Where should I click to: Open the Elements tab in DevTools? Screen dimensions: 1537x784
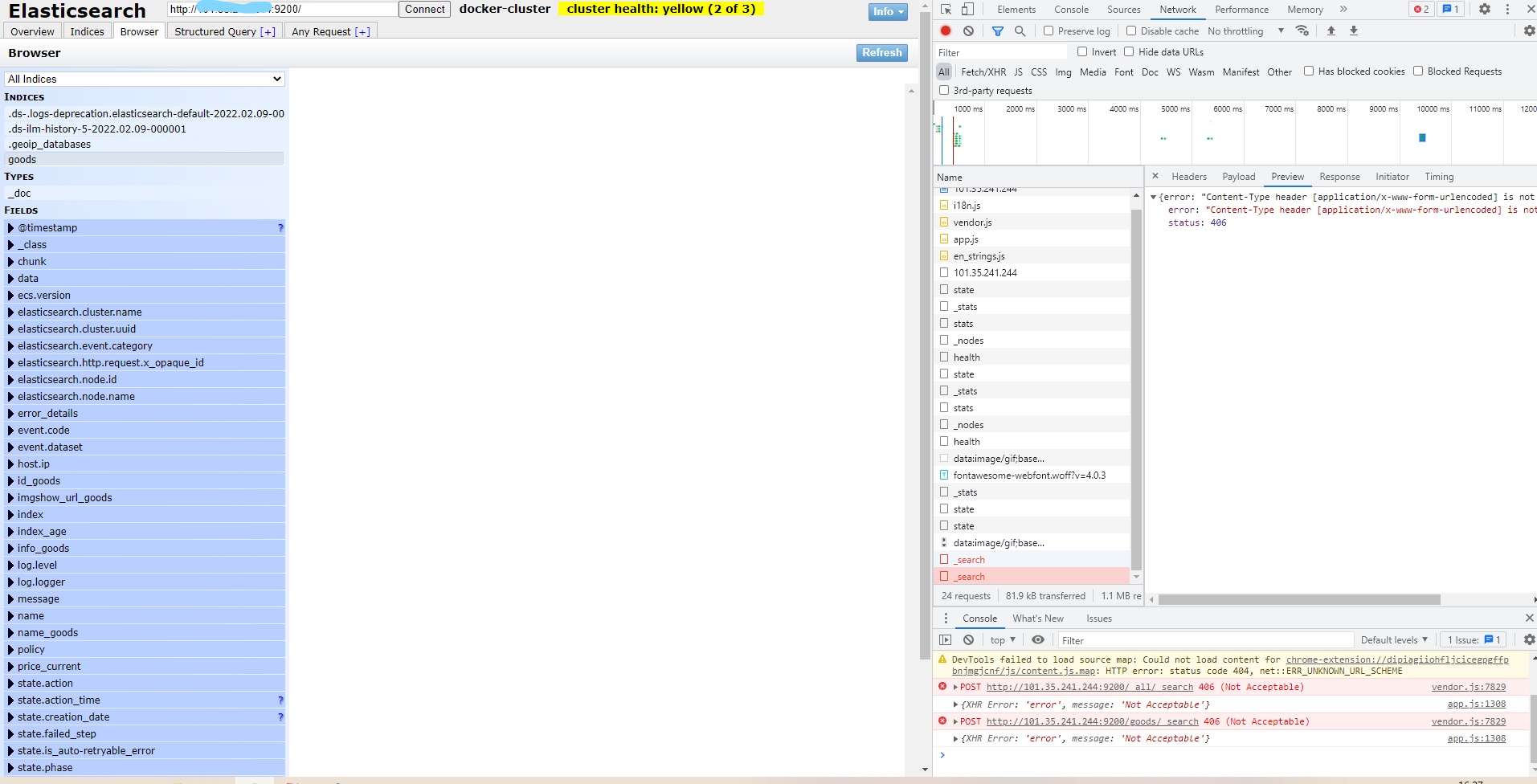coord(1016,10)
